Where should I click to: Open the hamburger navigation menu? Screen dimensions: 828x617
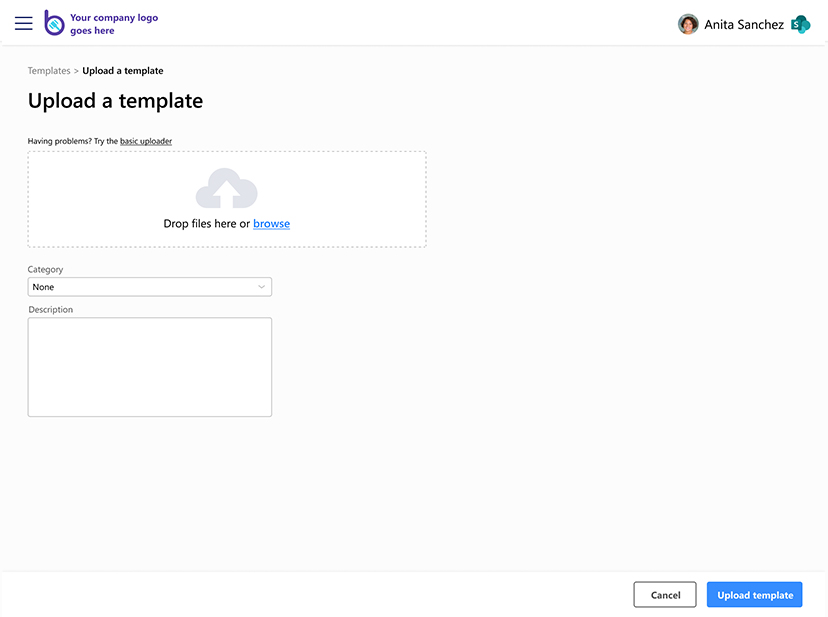click(x=24, y=23)
